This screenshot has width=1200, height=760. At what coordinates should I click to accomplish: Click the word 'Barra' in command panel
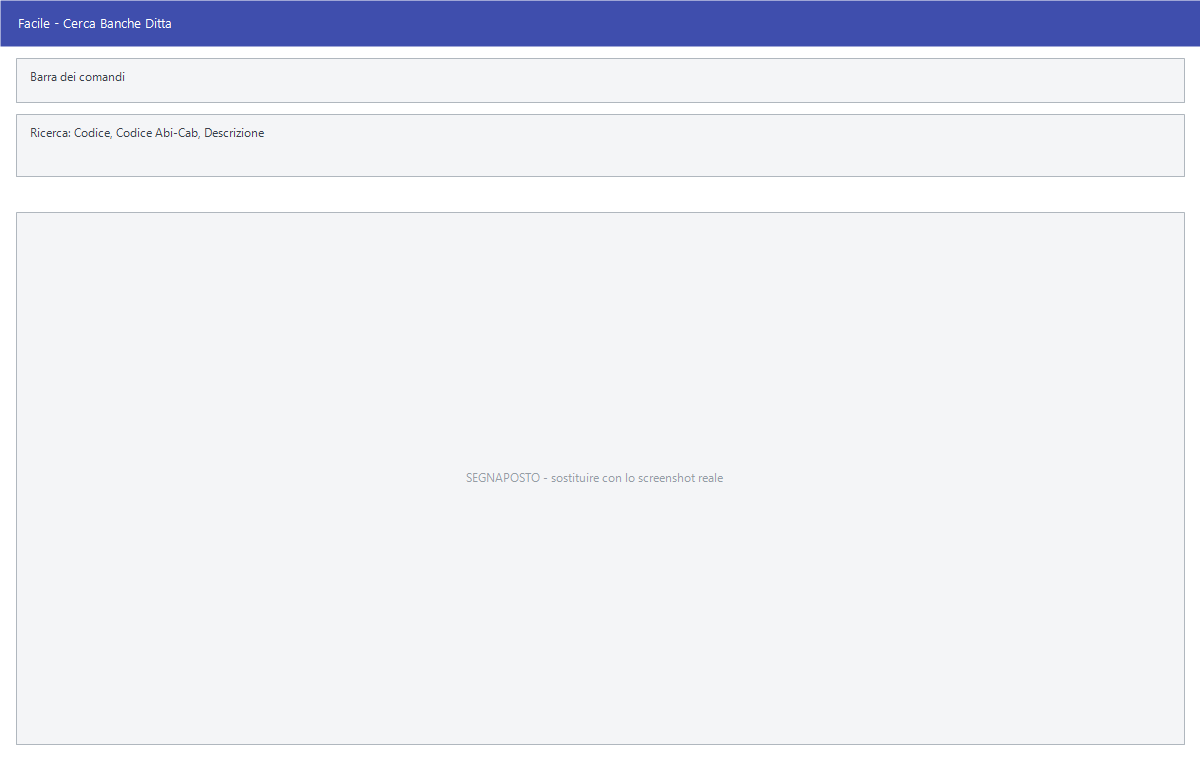point(44,77)
